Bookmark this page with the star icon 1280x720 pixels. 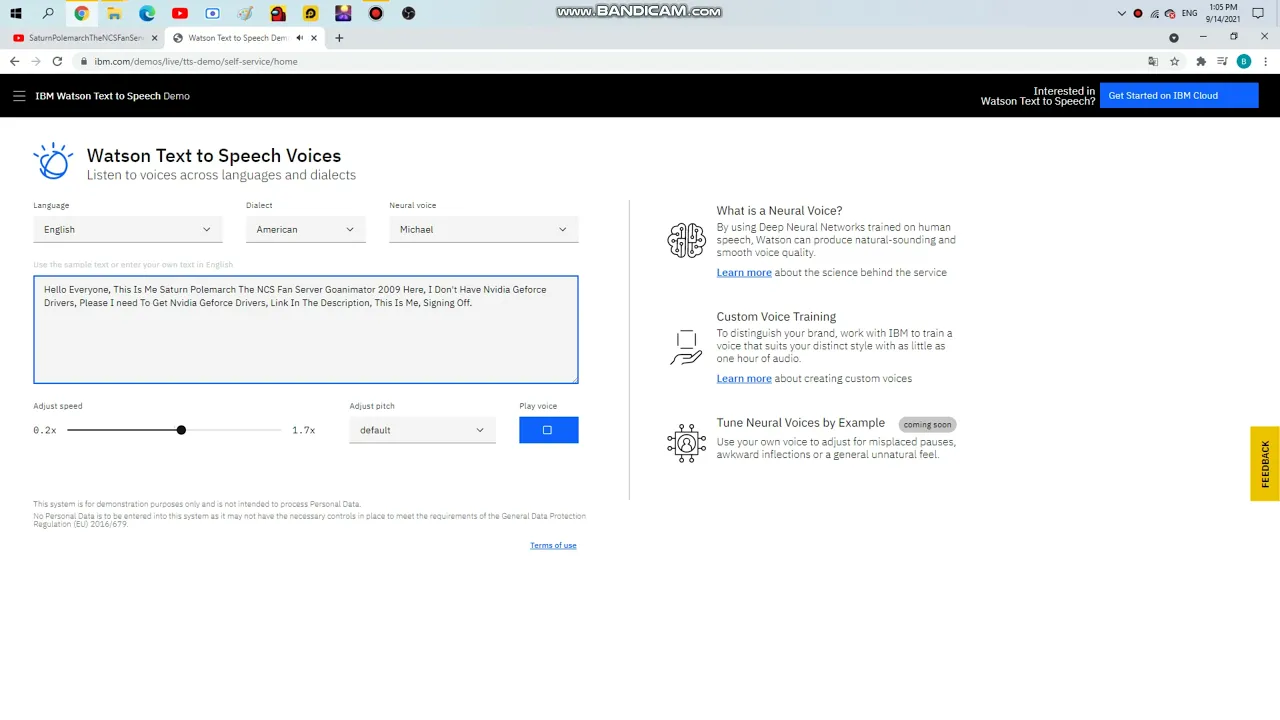pos(1175,61)
